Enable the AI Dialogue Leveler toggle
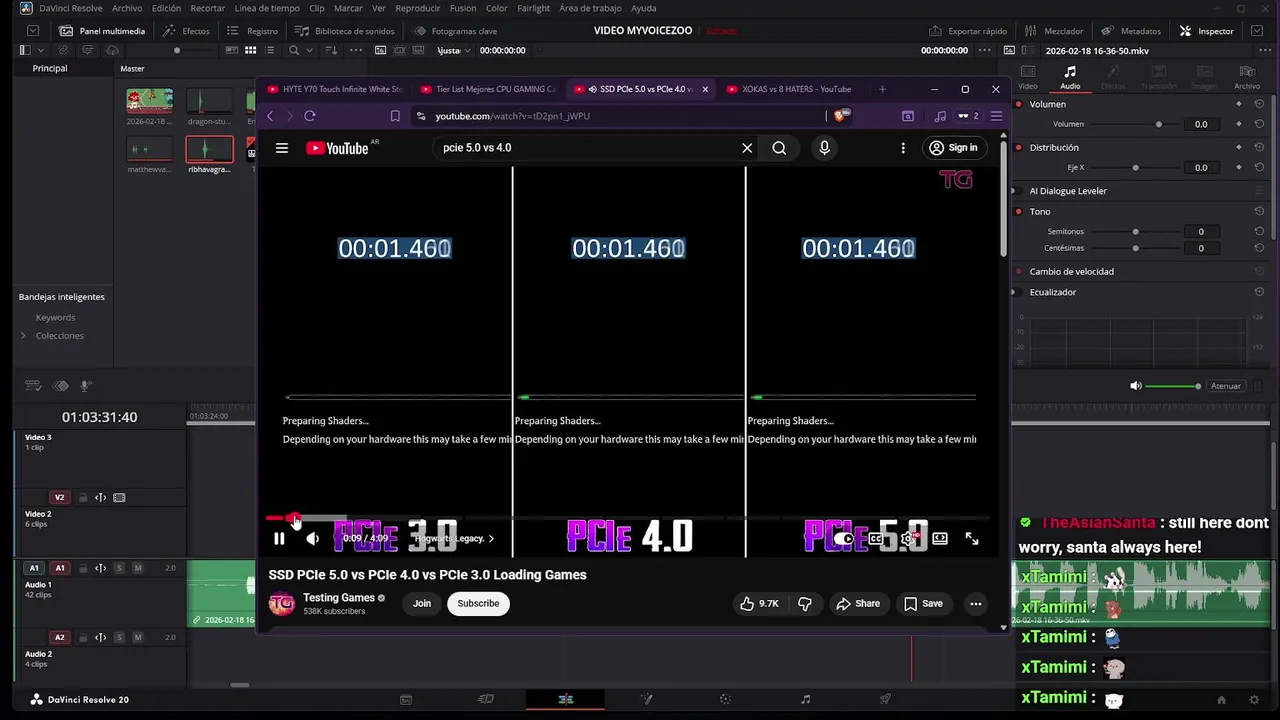Screen dimensions: 1280x720 tap(1019, 191)
